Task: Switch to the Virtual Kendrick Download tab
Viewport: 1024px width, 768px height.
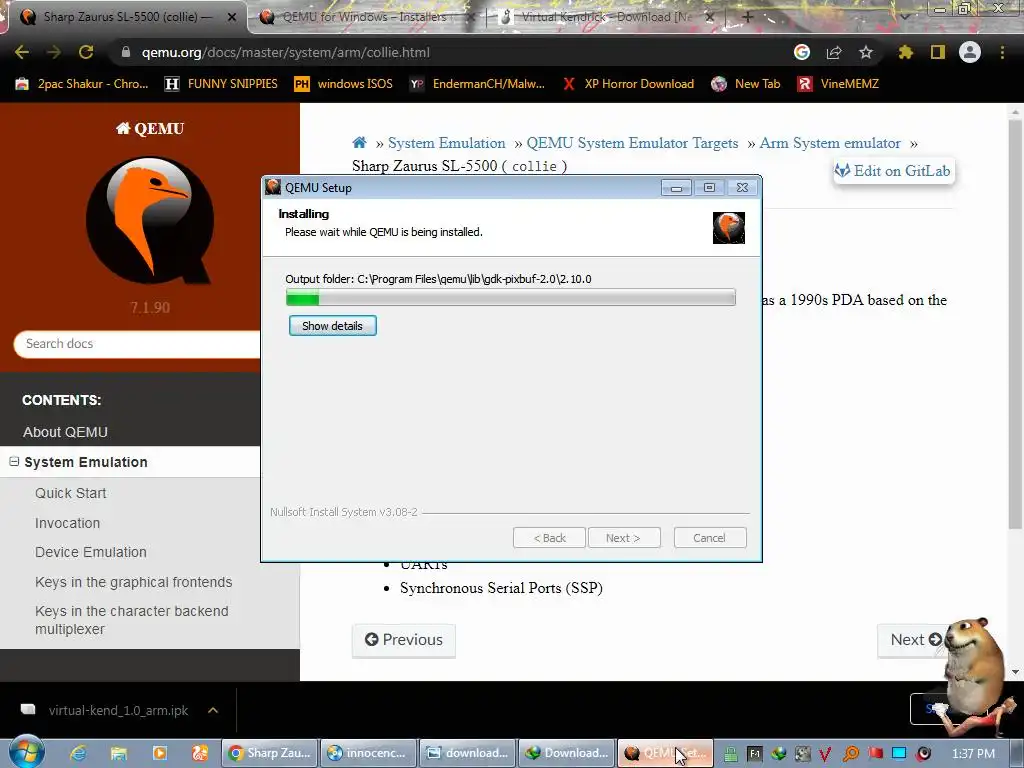Action: (x=606, y=17)
